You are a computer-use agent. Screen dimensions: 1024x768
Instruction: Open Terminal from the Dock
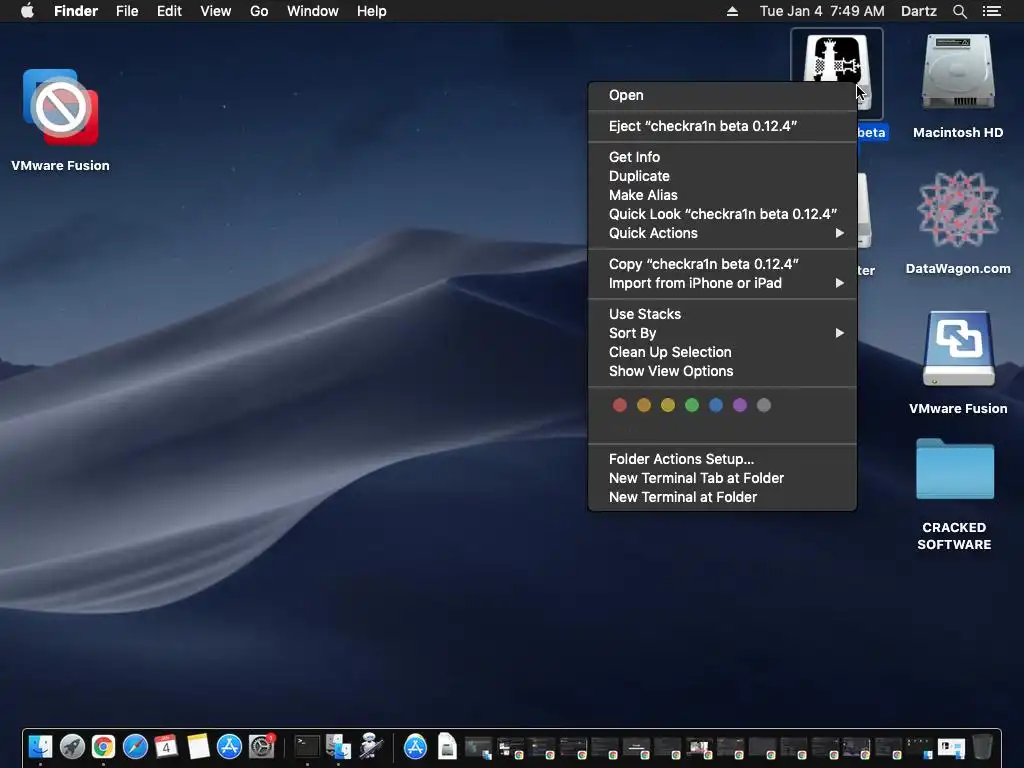(x=307, y=746)
